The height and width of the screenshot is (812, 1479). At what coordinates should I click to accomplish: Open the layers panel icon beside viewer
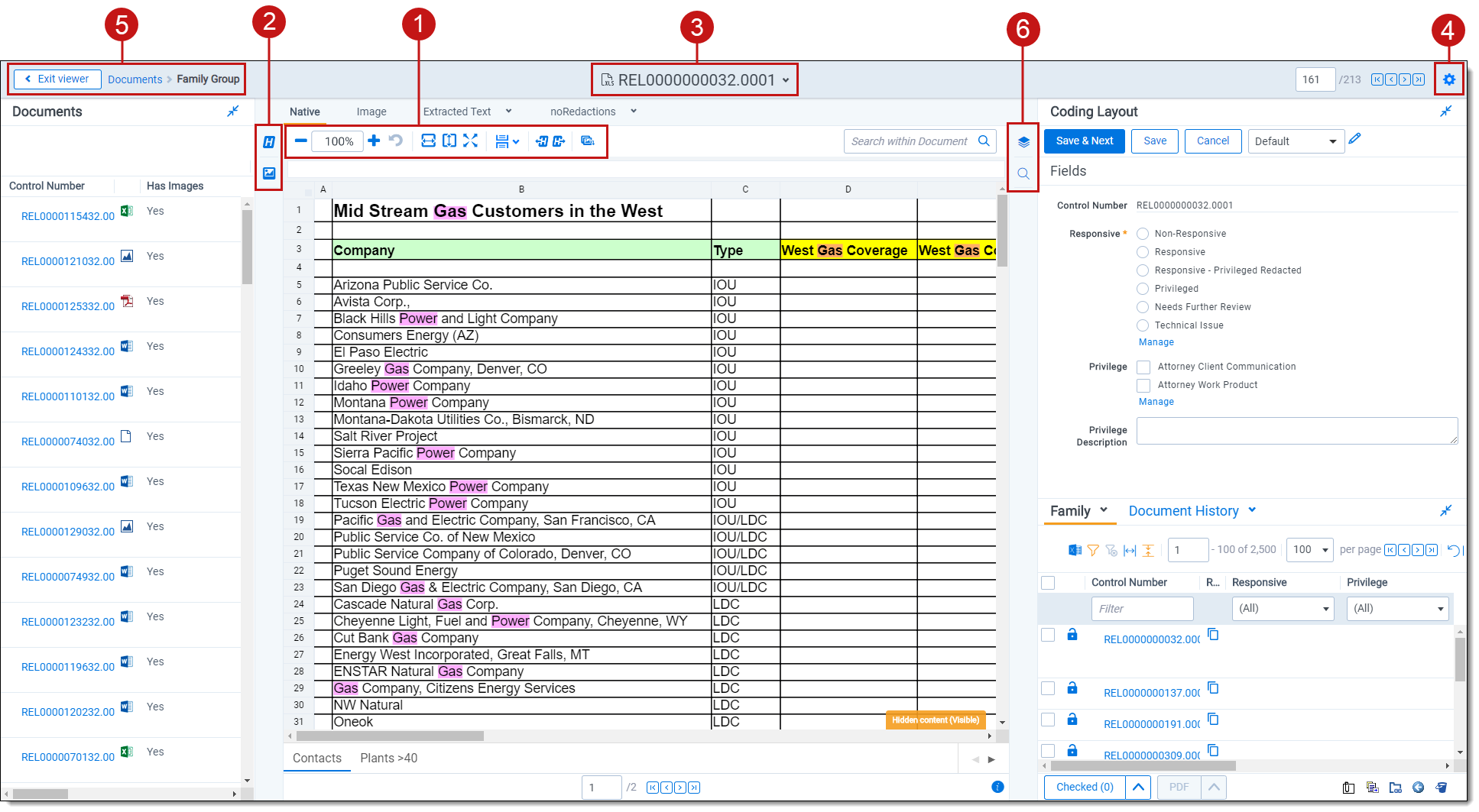pos(1023,142)
